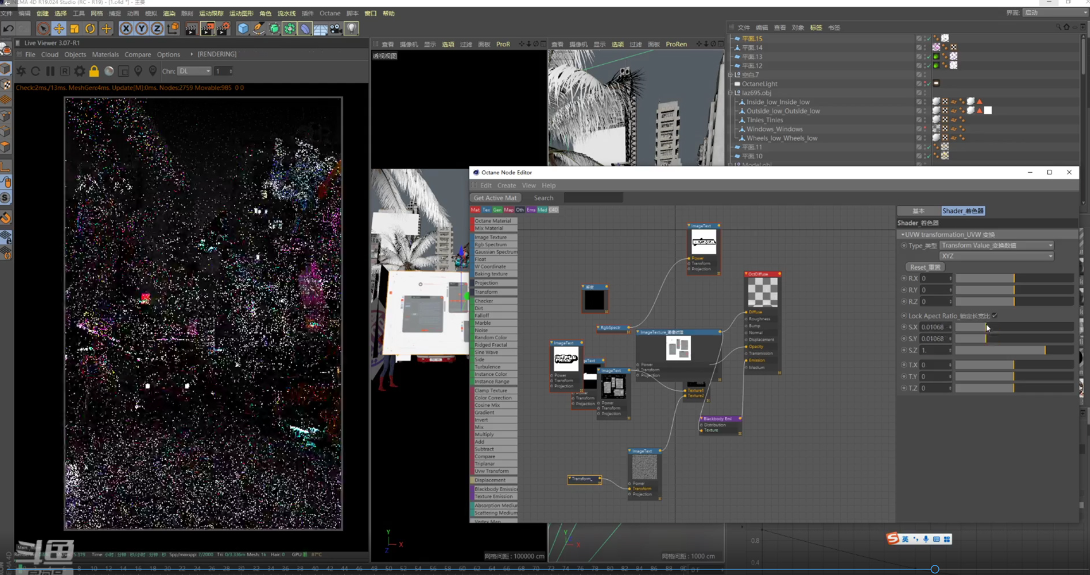Expand the 空白.7 null object
The width and height of the screenshot is (1090, 575).
[x=731, y=75]
